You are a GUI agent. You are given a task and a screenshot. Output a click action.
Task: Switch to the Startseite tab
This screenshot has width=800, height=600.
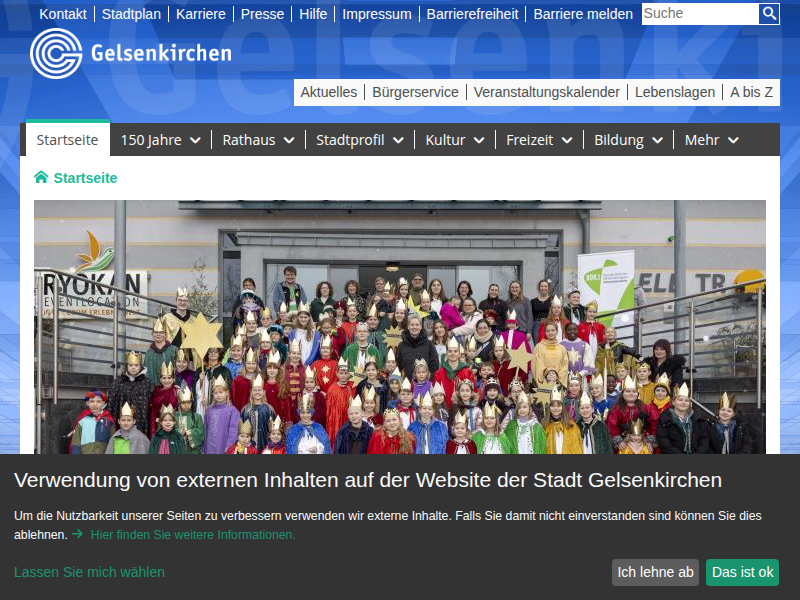coord(66,140)
